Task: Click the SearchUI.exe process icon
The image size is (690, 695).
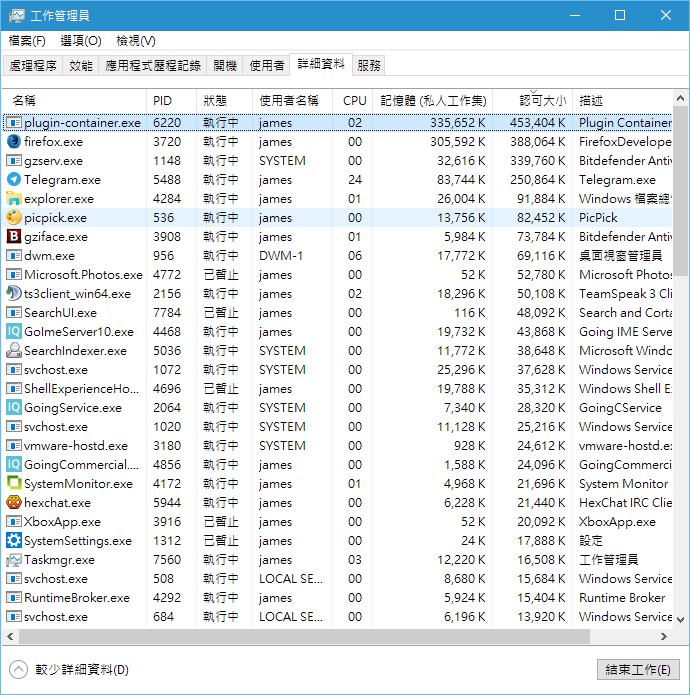Action: (x=14, y=312)
